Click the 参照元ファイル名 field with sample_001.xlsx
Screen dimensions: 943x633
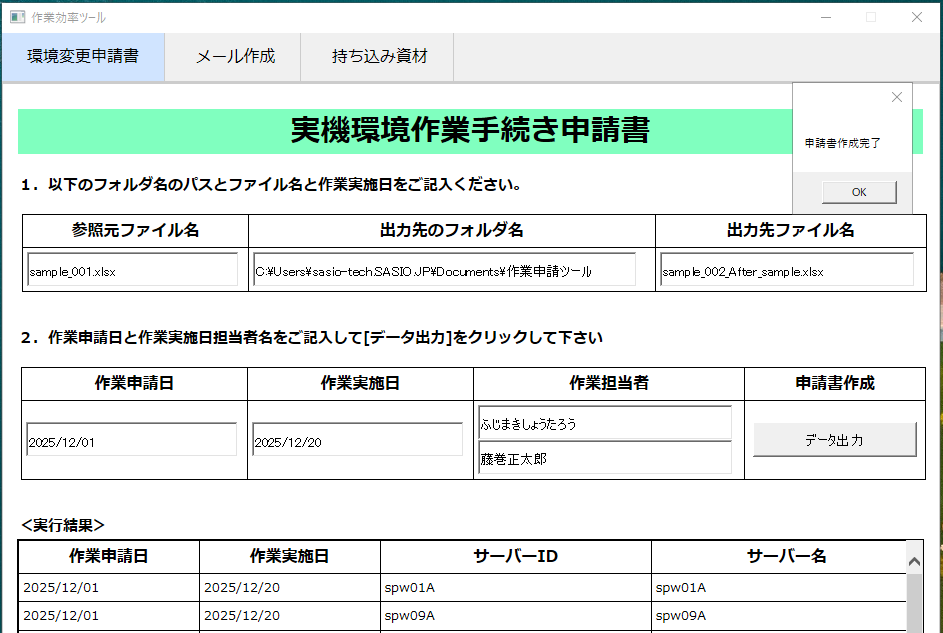pyautogui.click(x=133, y=270)
